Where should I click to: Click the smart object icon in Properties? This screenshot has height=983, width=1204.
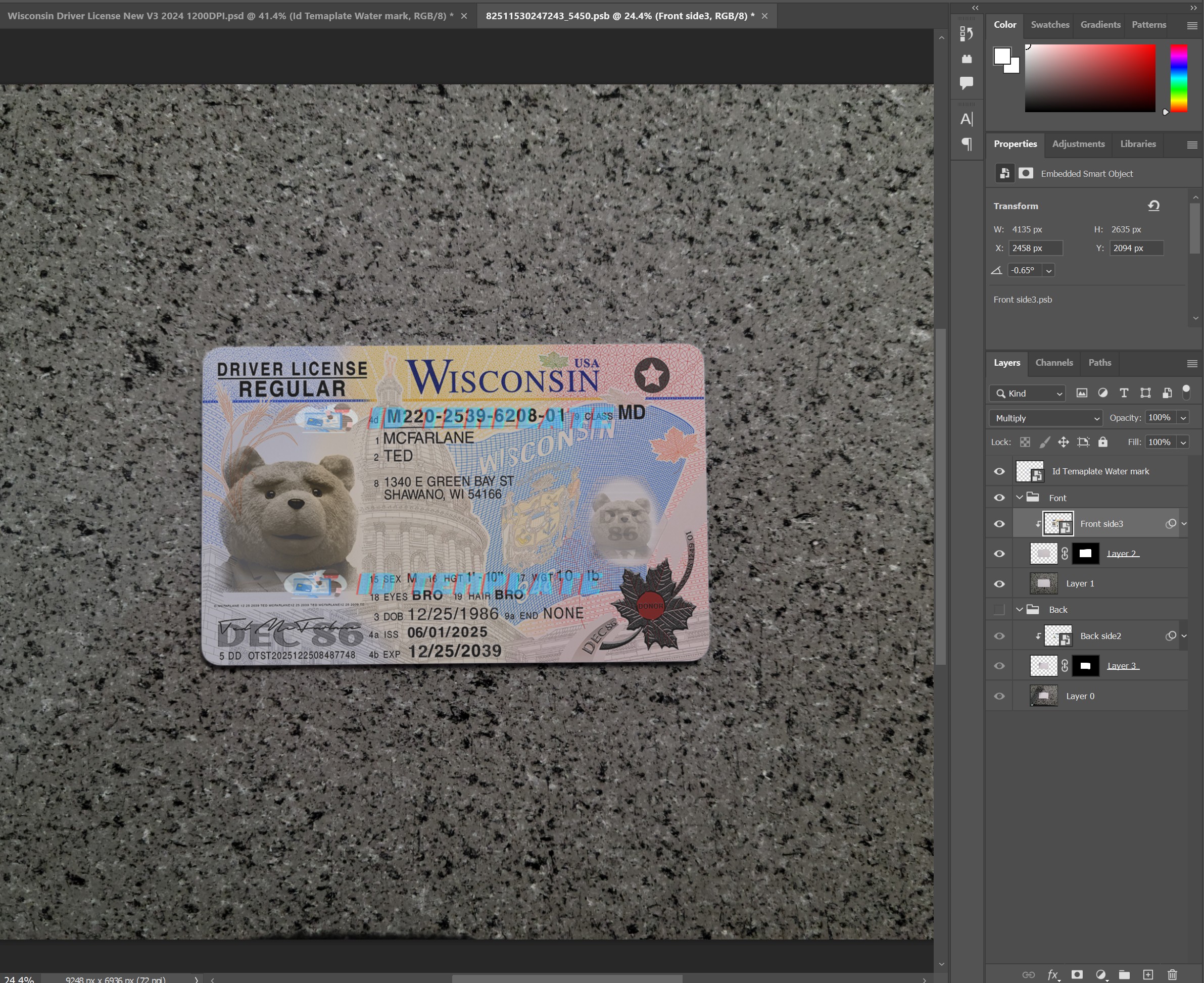click(x=1004, y=173)
